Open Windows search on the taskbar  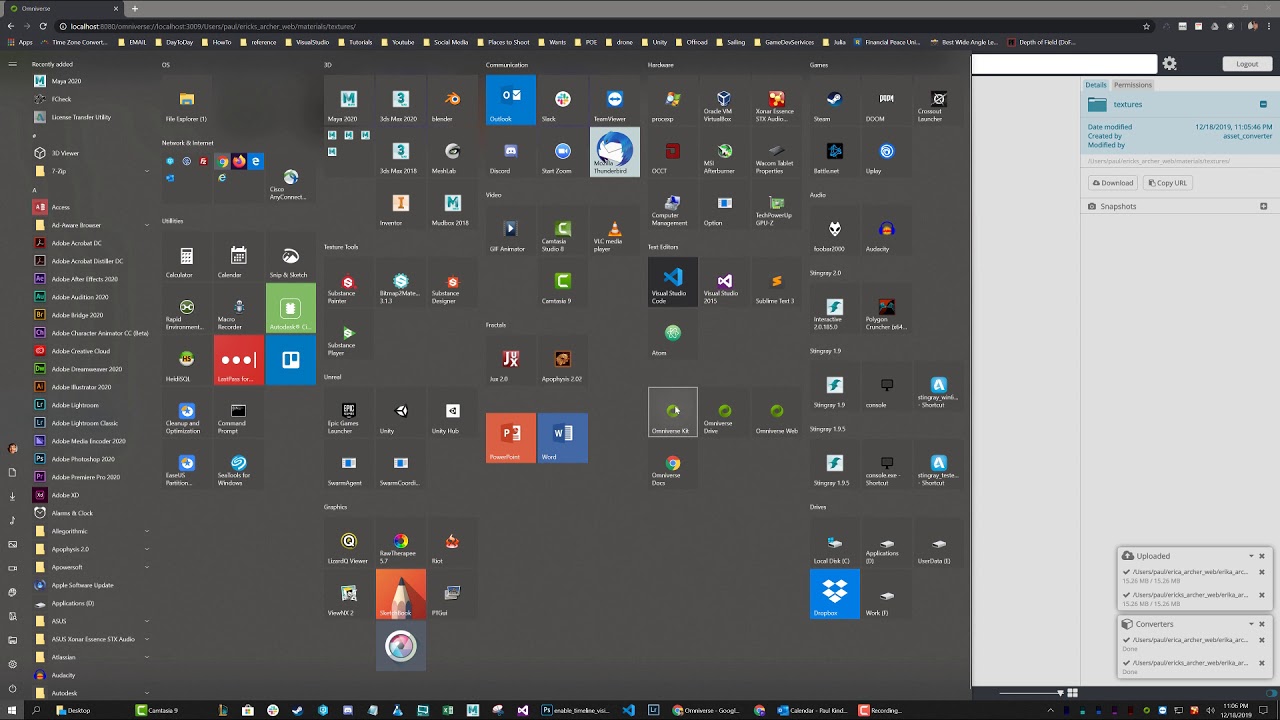(x=36, y=710)
